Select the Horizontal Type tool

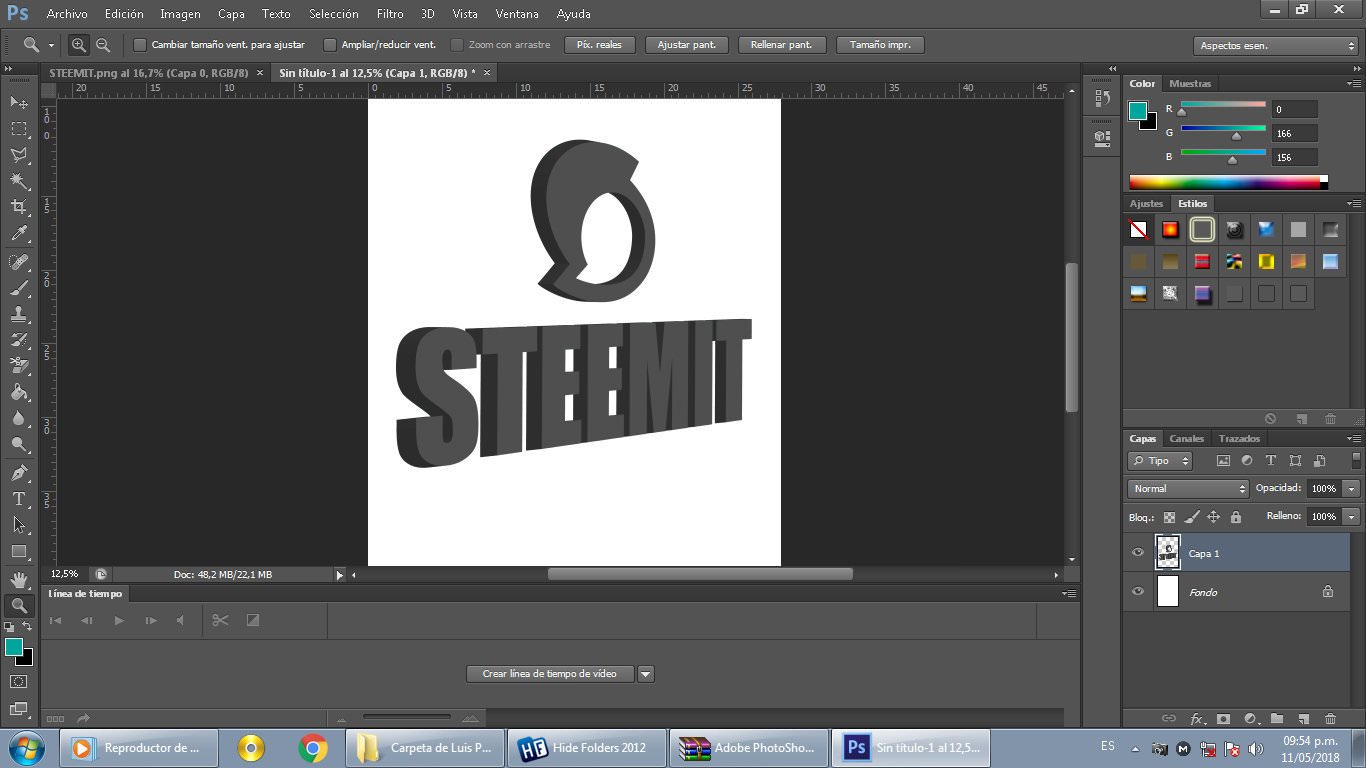(19, 499)
